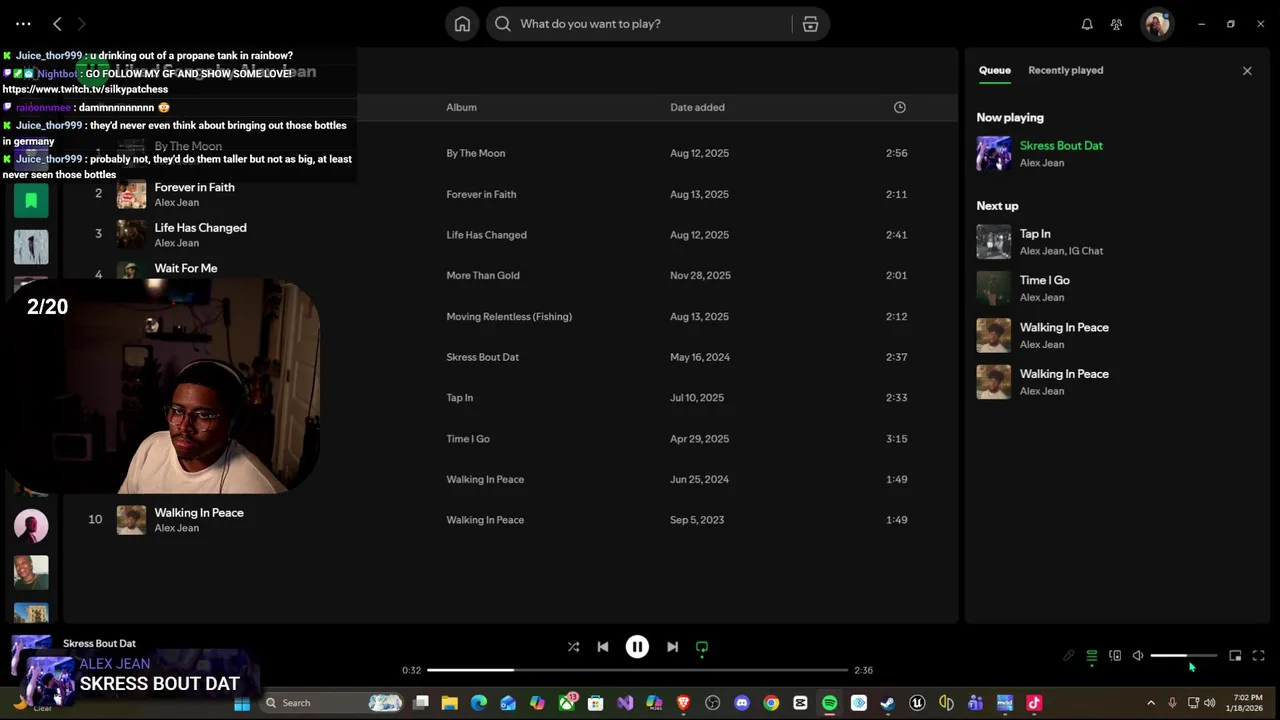This screenshot has height=720, width=1280.
Task: Expand the system tray hidden icons chevron
Action: point(1151,703)
